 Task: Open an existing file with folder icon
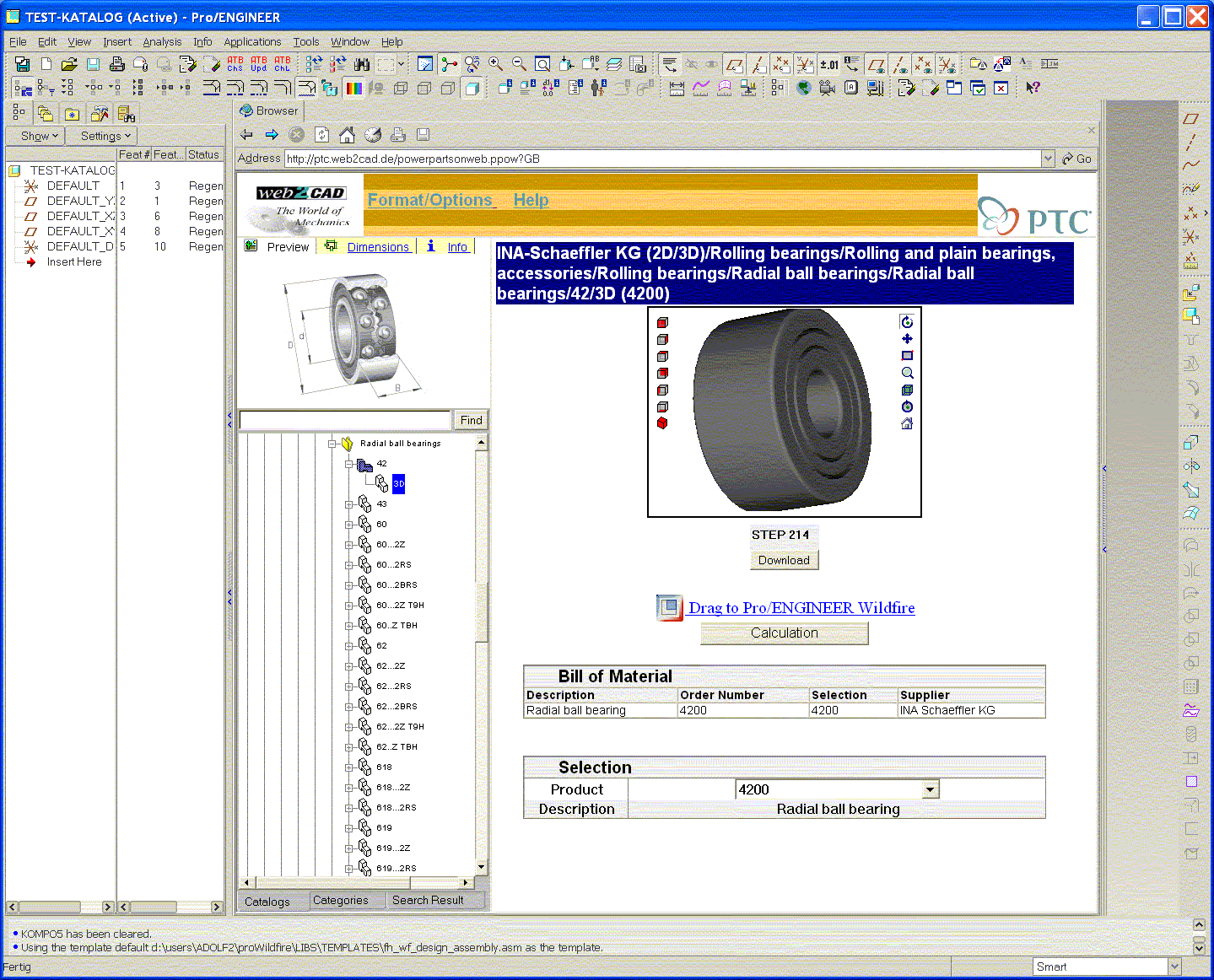[69, 64]
